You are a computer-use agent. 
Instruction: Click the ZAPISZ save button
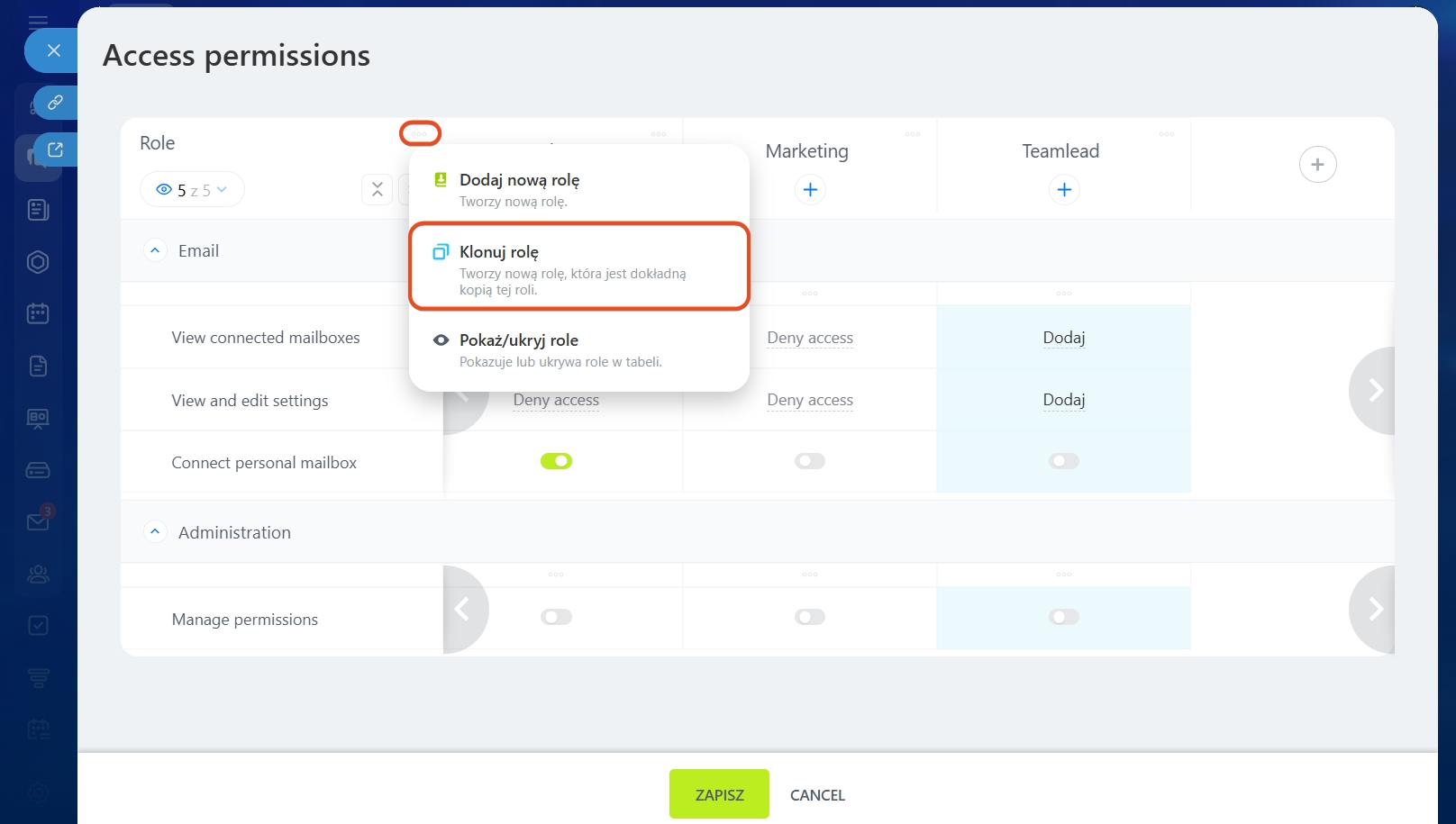719,794
